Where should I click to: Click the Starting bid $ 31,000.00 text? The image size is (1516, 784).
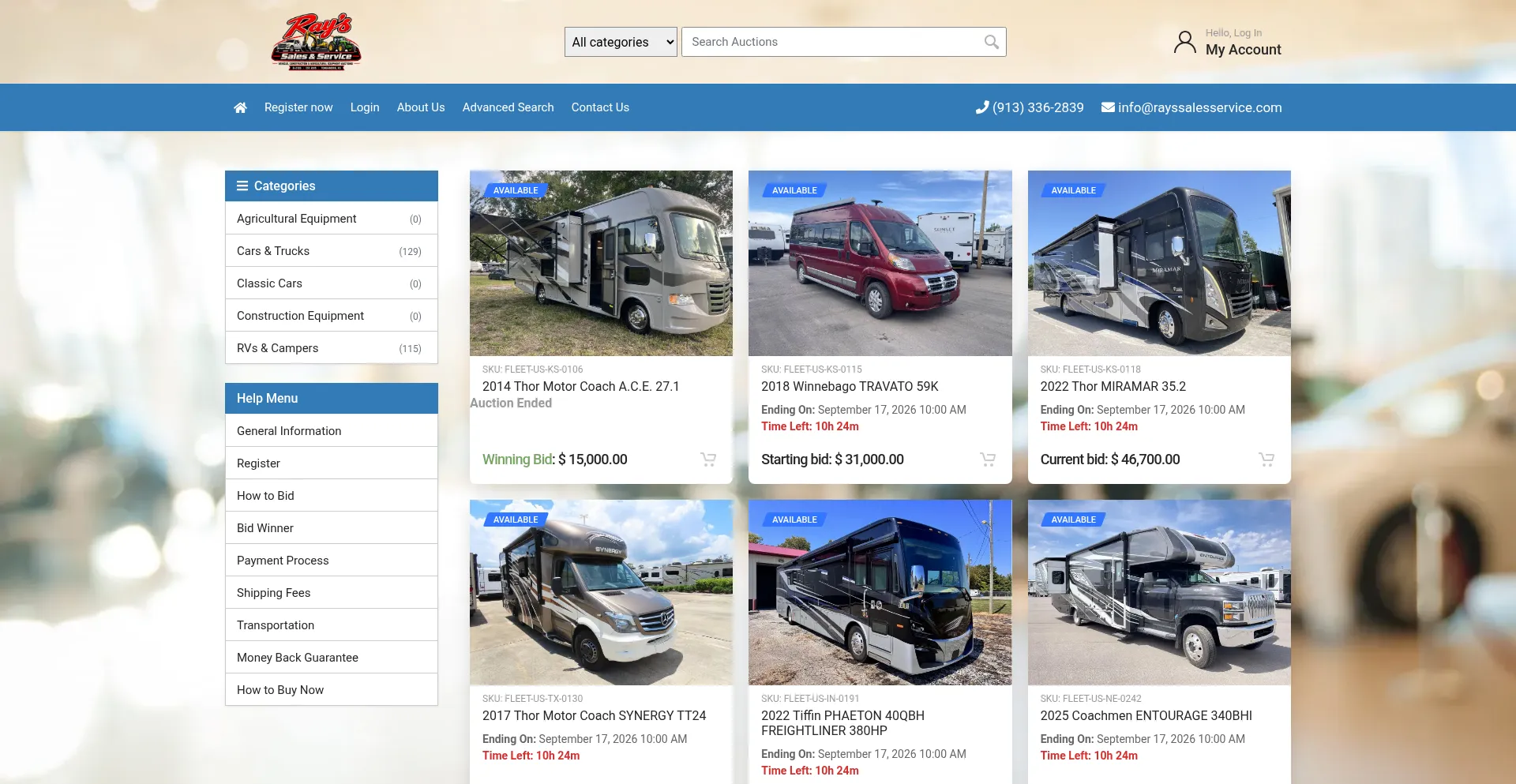pos(832,460)
